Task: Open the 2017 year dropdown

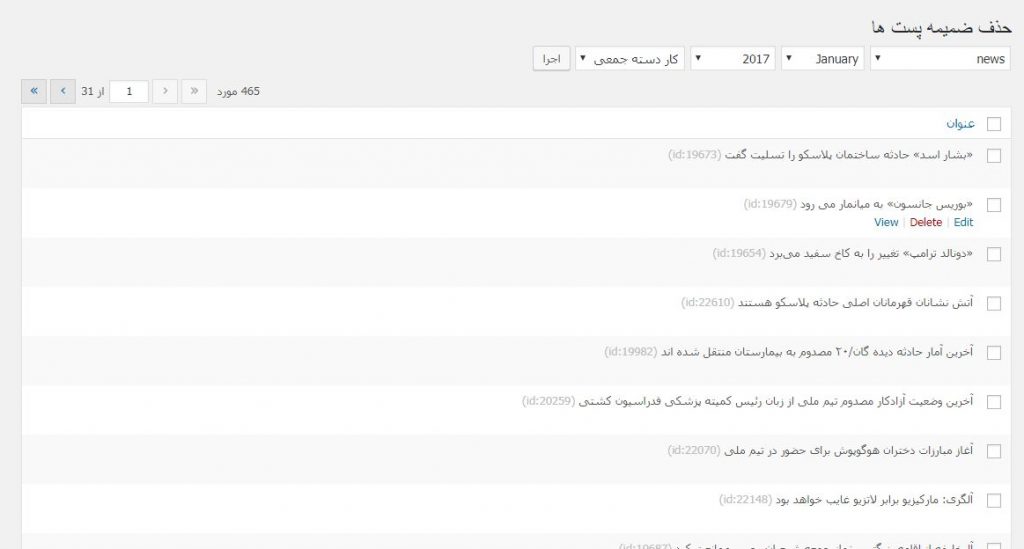Action: point(733,59)
